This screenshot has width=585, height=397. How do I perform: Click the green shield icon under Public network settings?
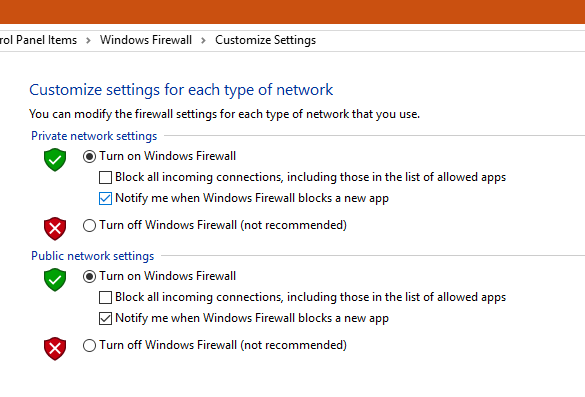pos(55,279)
